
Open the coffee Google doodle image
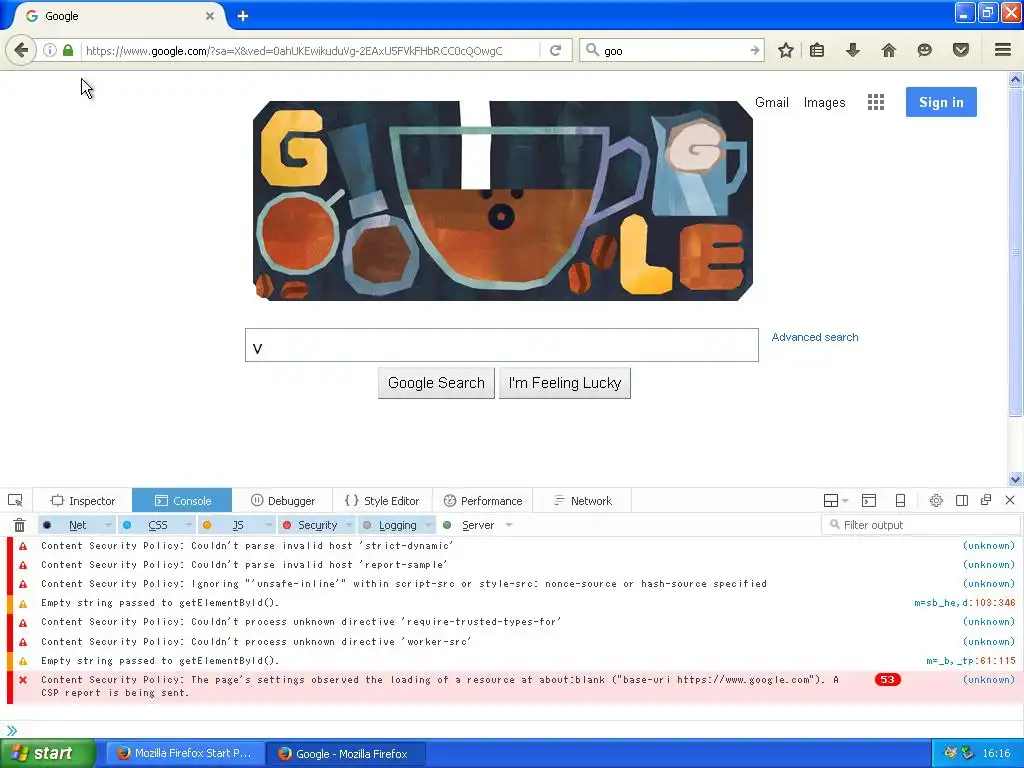503,200
